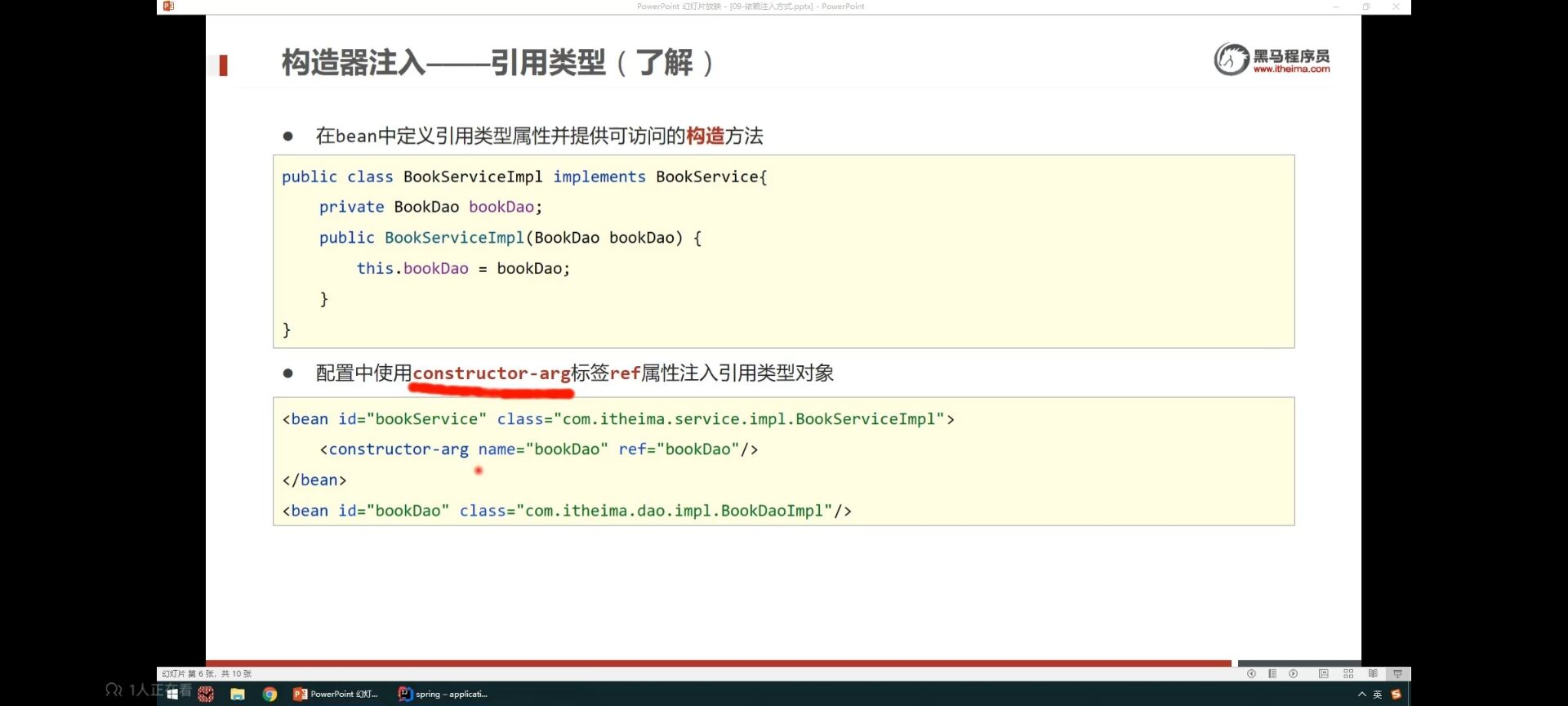Maximize the PowerPoint window
1568x706 pixels.
tap(1366, 7)
